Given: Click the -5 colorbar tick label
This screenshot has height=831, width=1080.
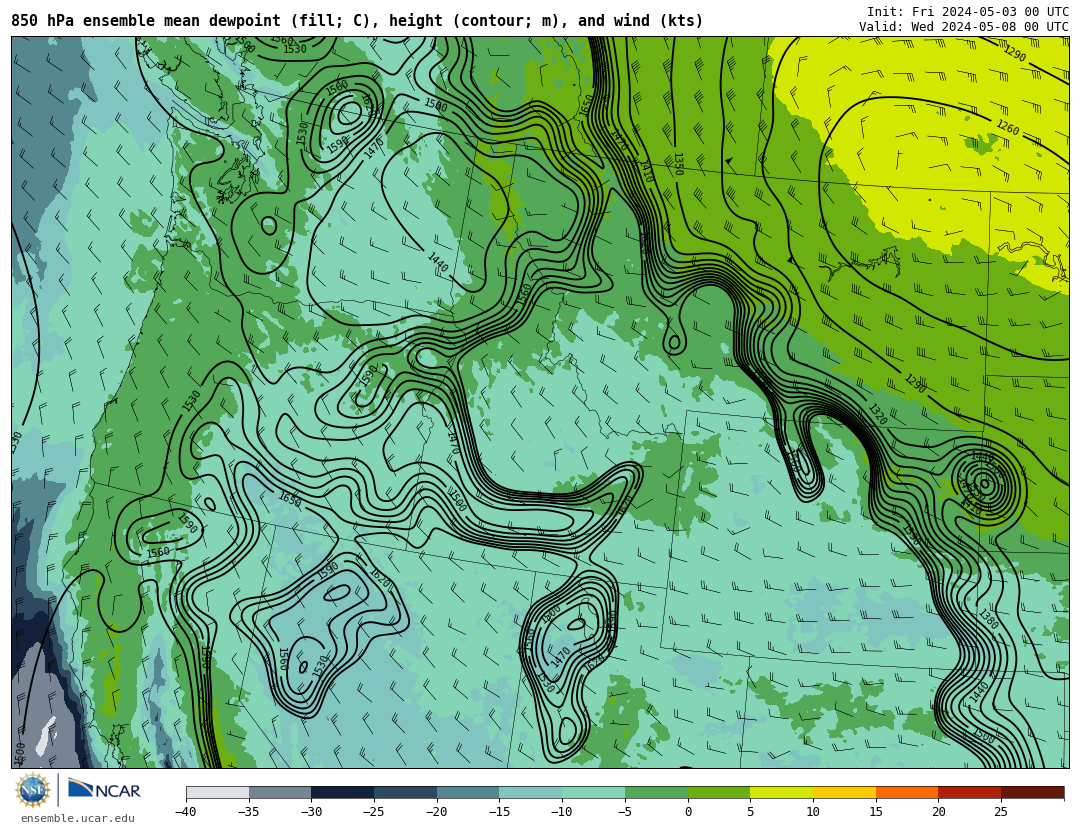Looking at the screenshot, I should pyautogui.click(x=624, y=812).
